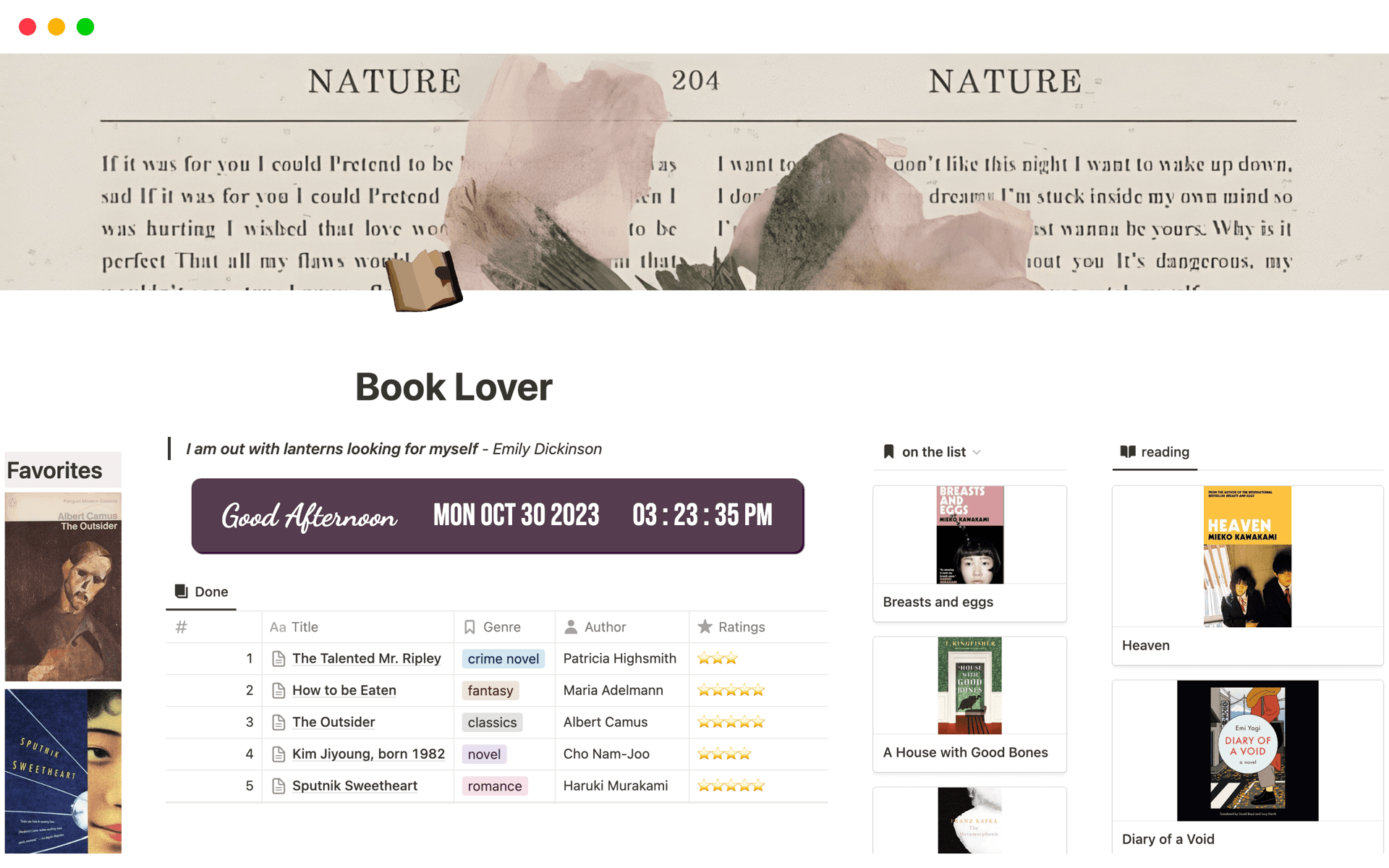Click The Outsider favorites cover image
1389x868 pixels.
(63, 587)
